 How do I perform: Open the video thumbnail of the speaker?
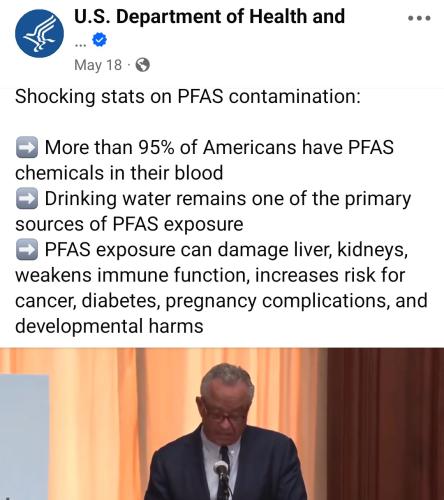click(222, 424)
